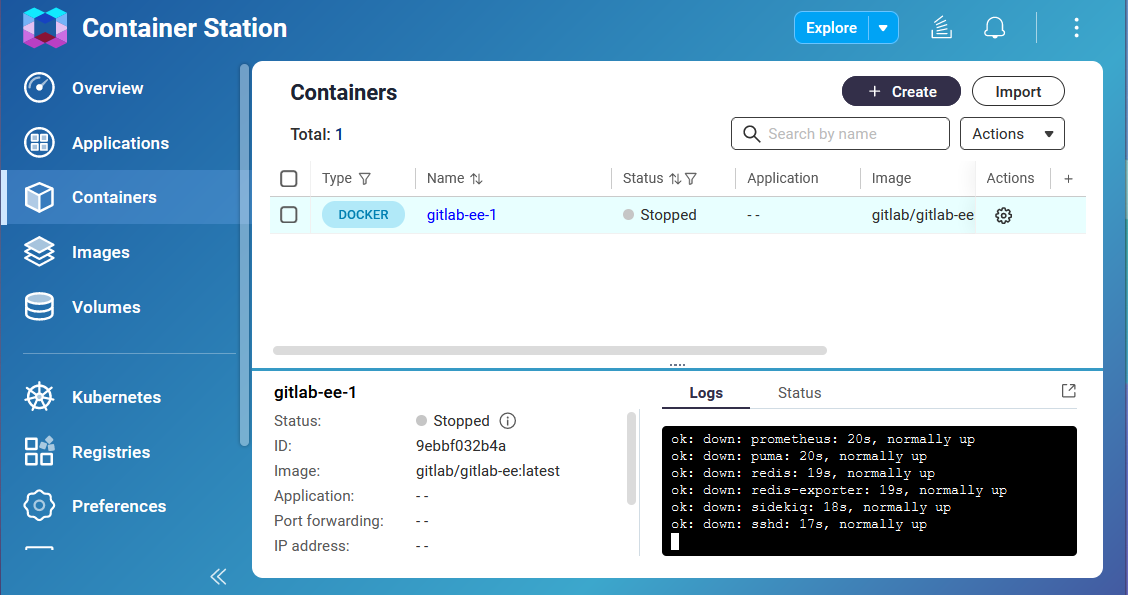Navigate to Kubernetes
The height and width of the screenshot is (595, 1128).
click(x=117, y=397)
